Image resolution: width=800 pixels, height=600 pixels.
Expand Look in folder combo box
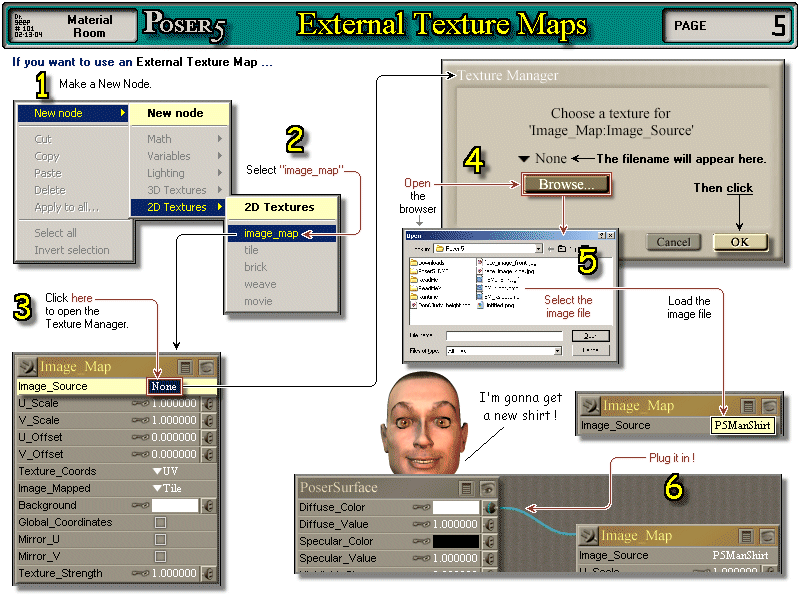(538, 248)
